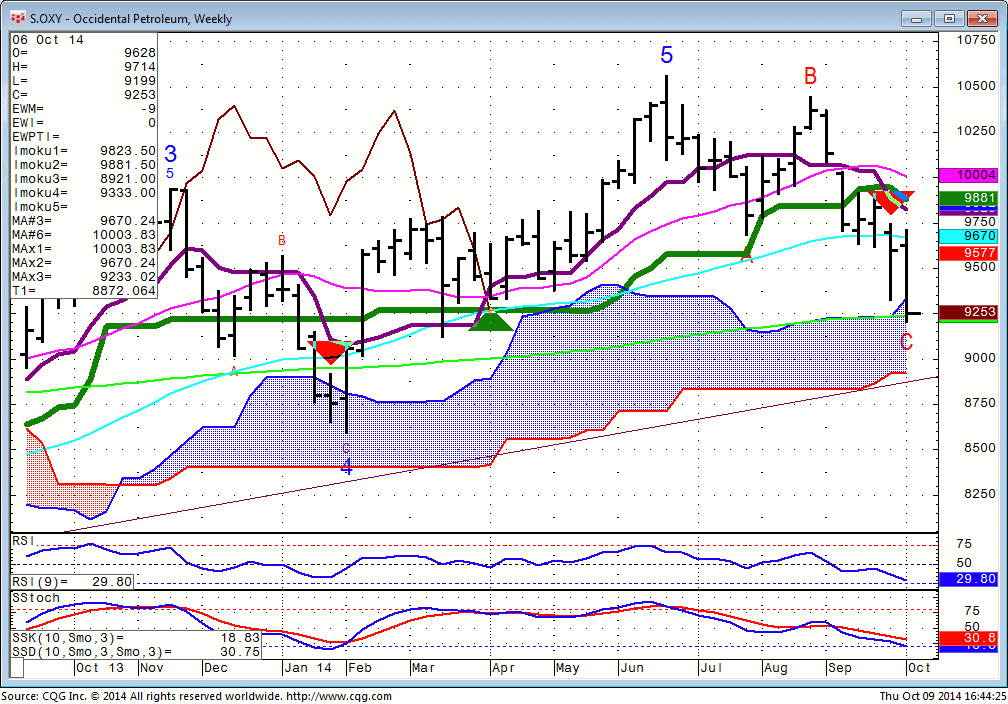Select the magenta 10004 price tag
This screenshot has height=704, width=1008.
[x=968, y=175]
